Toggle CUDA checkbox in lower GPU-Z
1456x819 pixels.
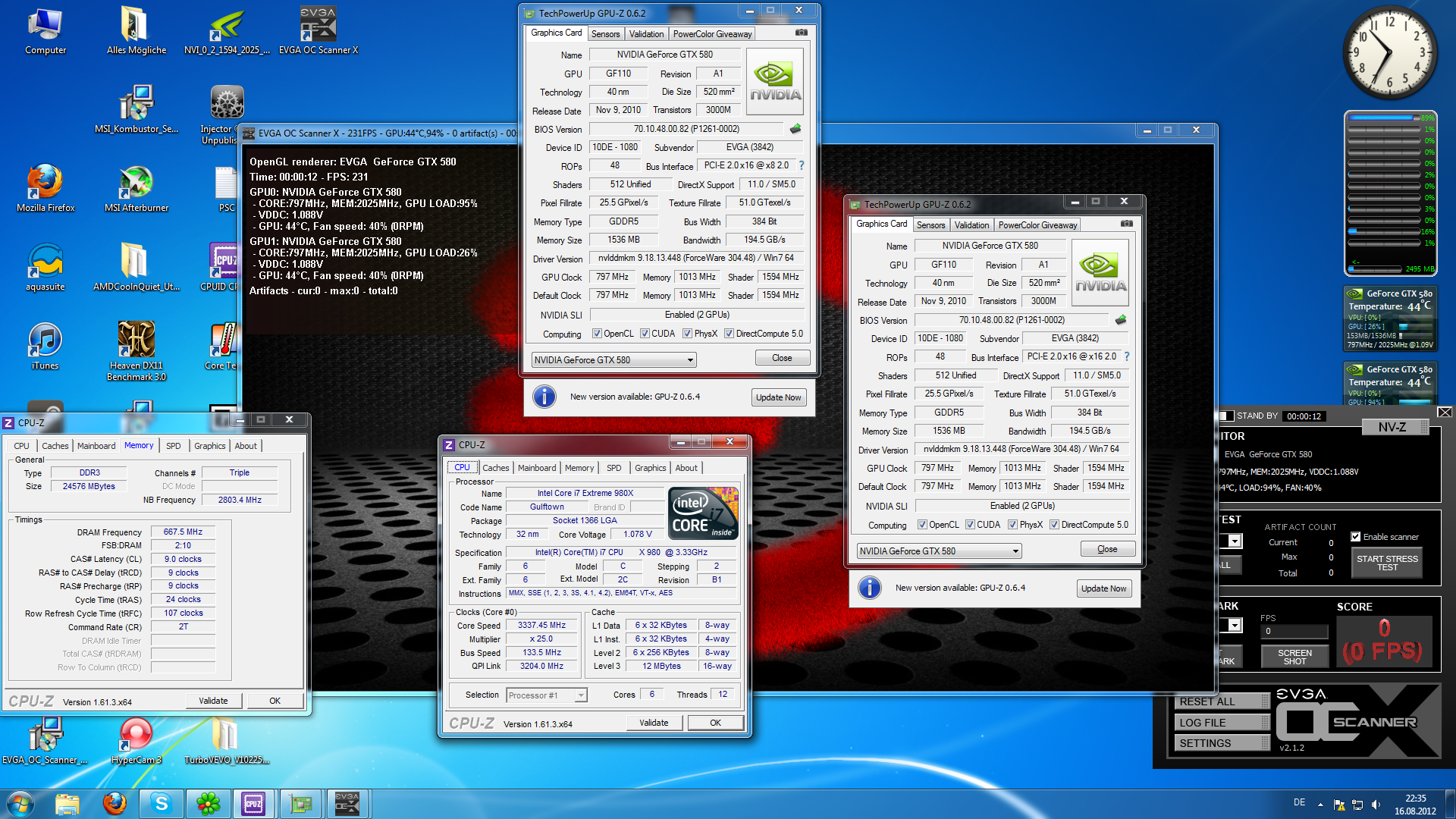point(970,525)
